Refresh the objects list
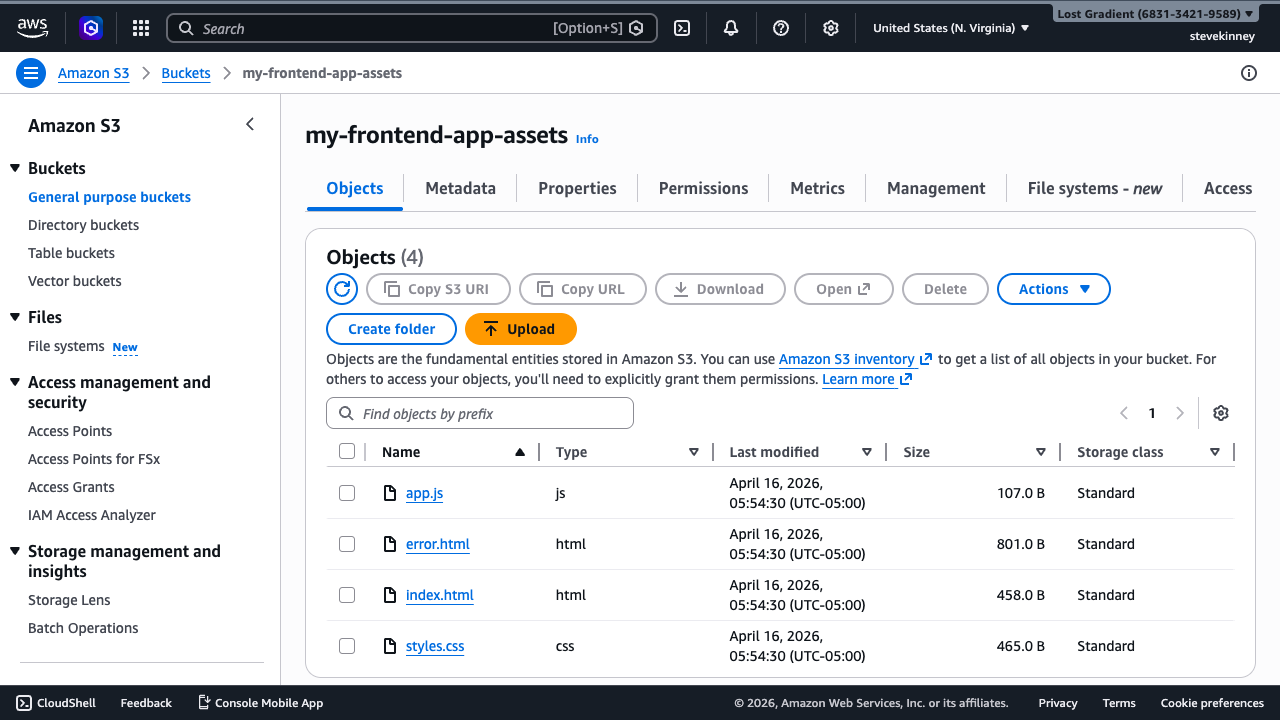 [342, 289]
